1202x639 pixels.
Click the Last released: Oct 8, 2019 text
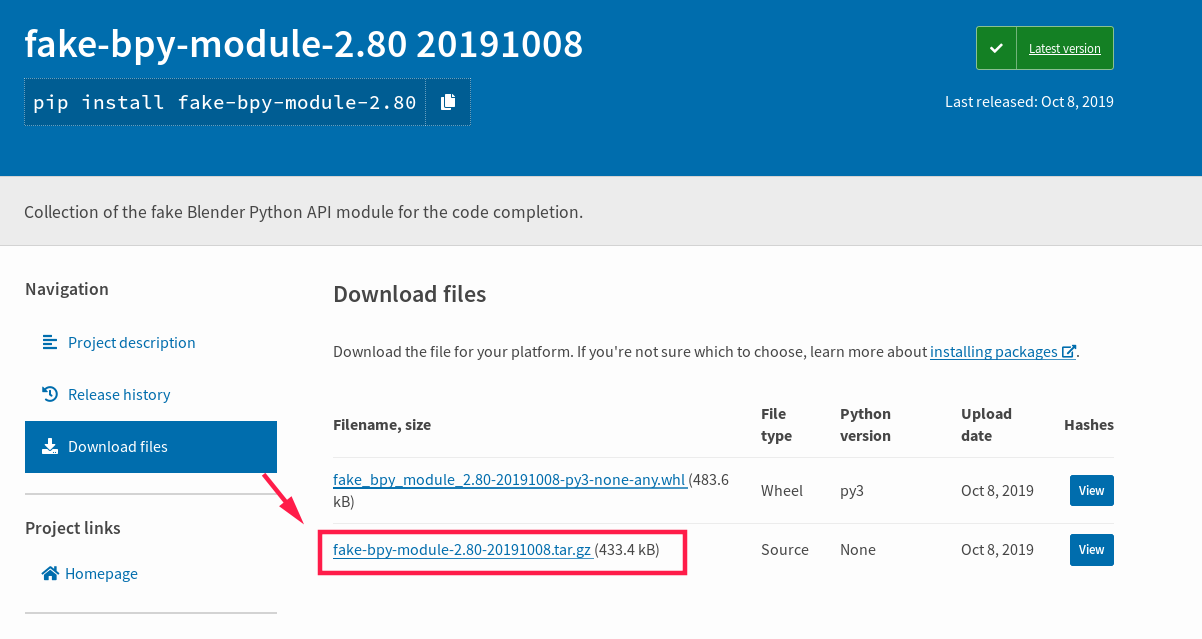(1029, 102)
